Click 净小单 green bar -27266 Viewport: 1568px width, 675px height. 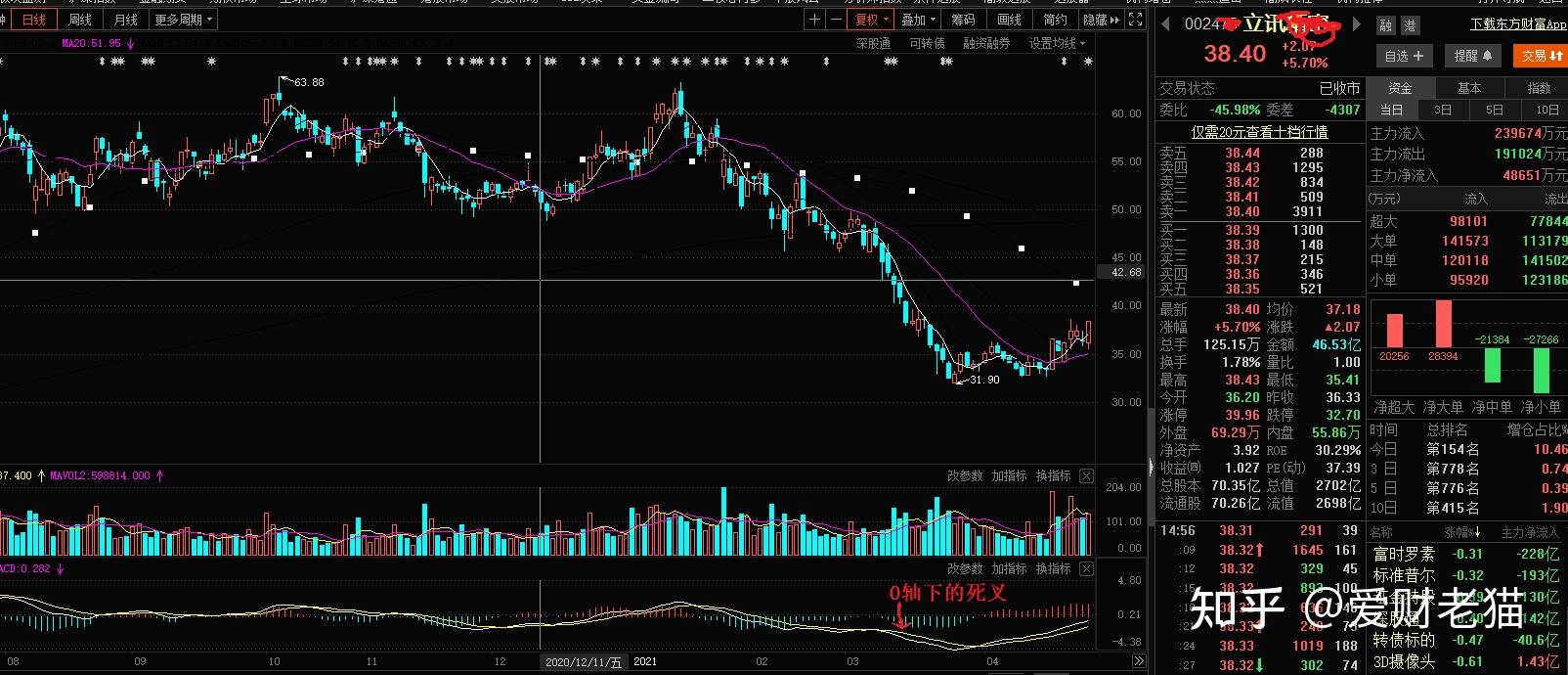pos(1541,370)
